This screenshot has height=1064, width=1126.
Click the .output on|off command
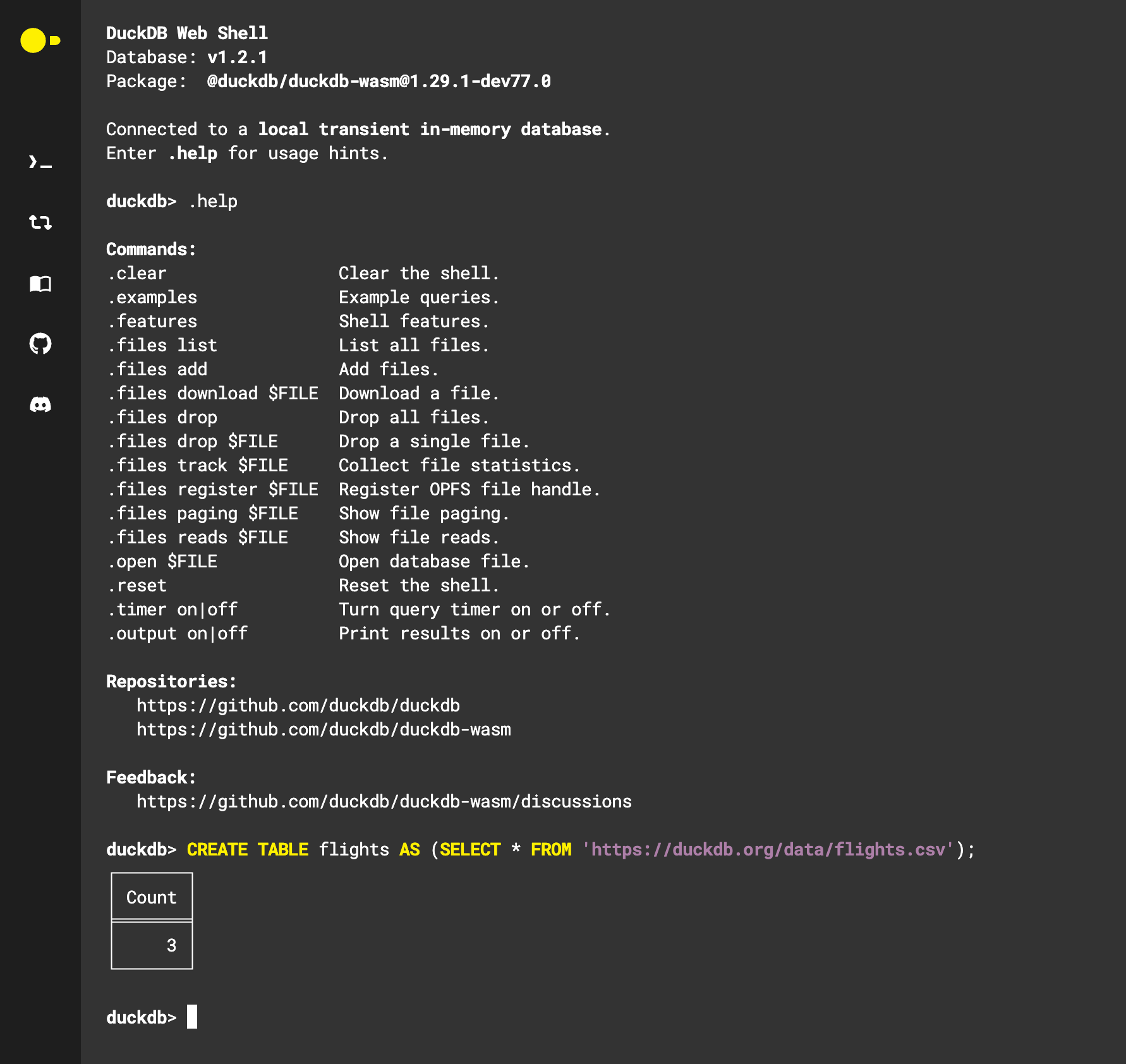tap(177, 633)
